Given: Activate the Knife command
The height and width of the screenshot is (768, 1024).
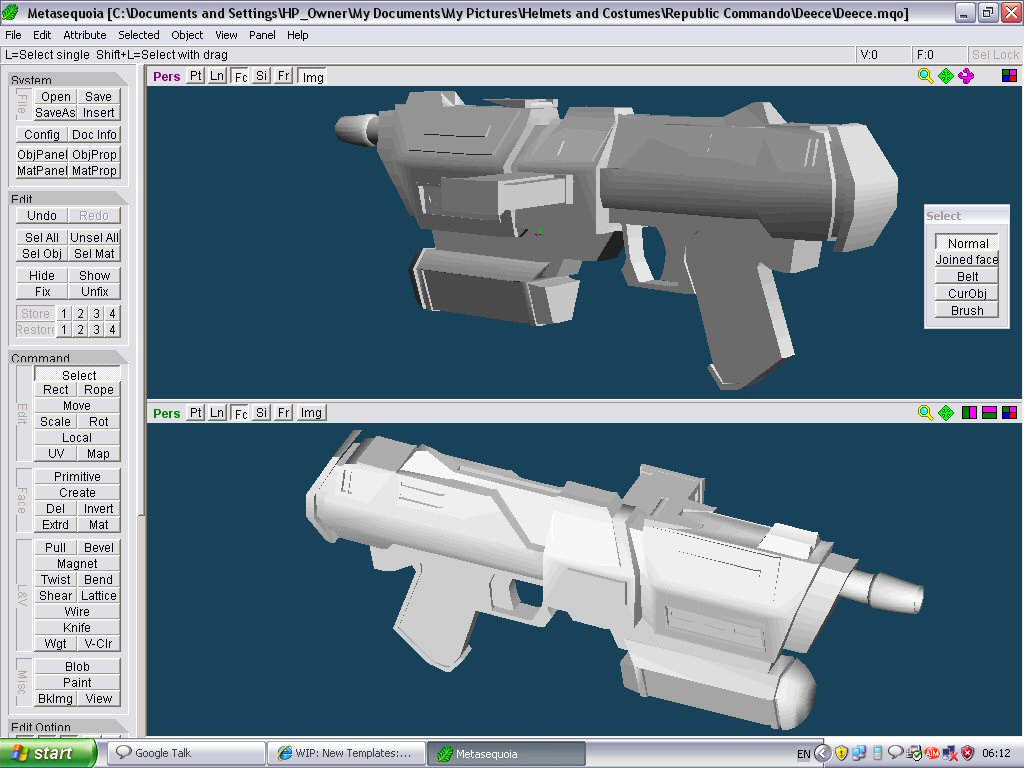Looking at the screenshot, I should click(x=77, y=628).
